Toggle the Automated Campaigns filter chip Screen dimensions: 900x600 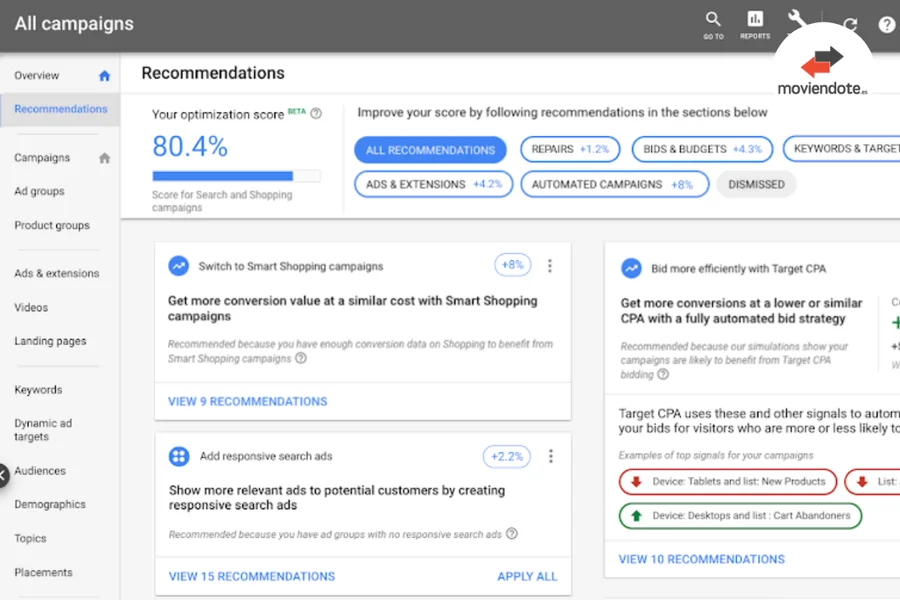(614, 184)
